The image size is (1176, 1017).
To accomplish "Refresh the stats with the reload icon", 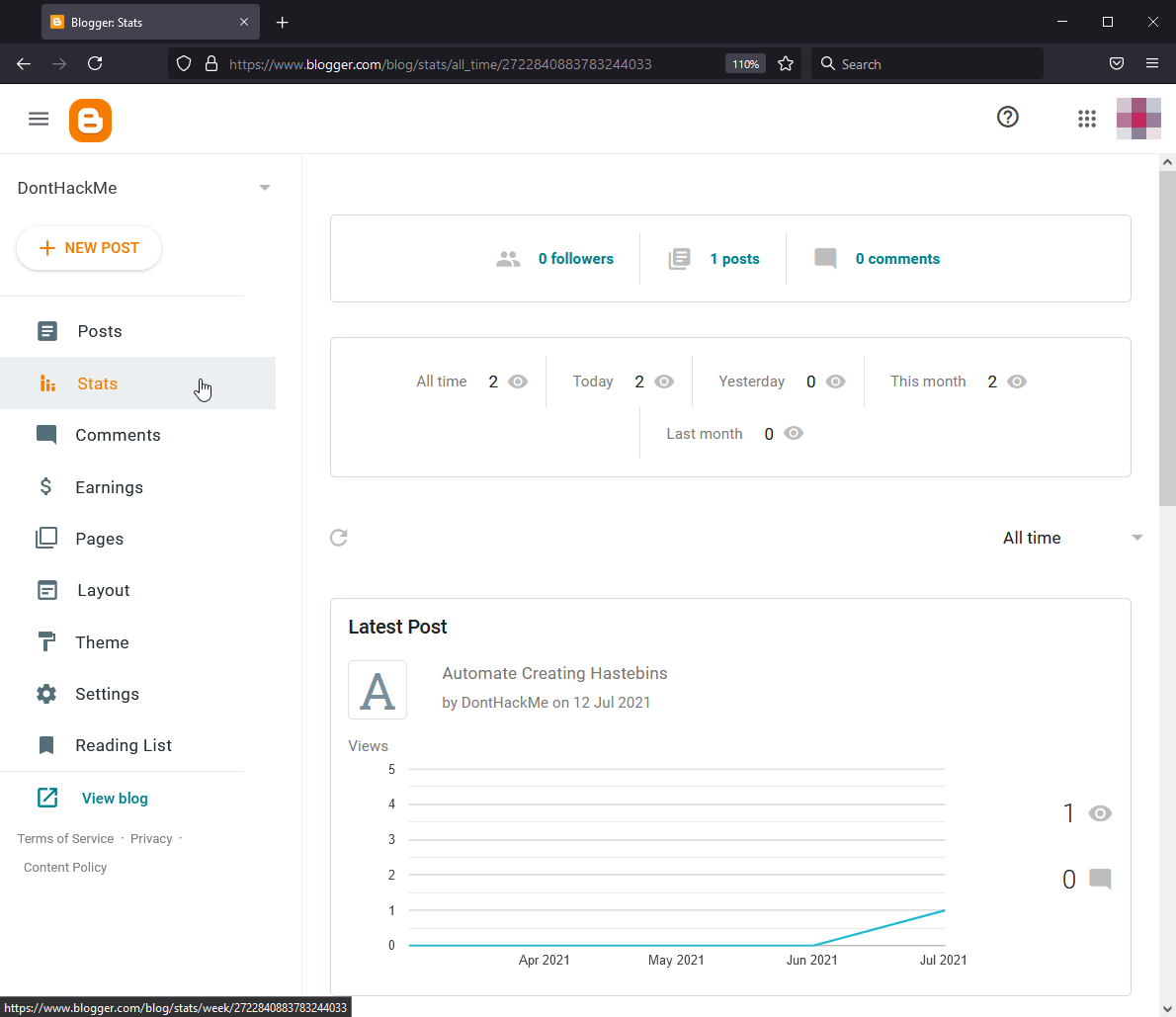I will point(339,538).
